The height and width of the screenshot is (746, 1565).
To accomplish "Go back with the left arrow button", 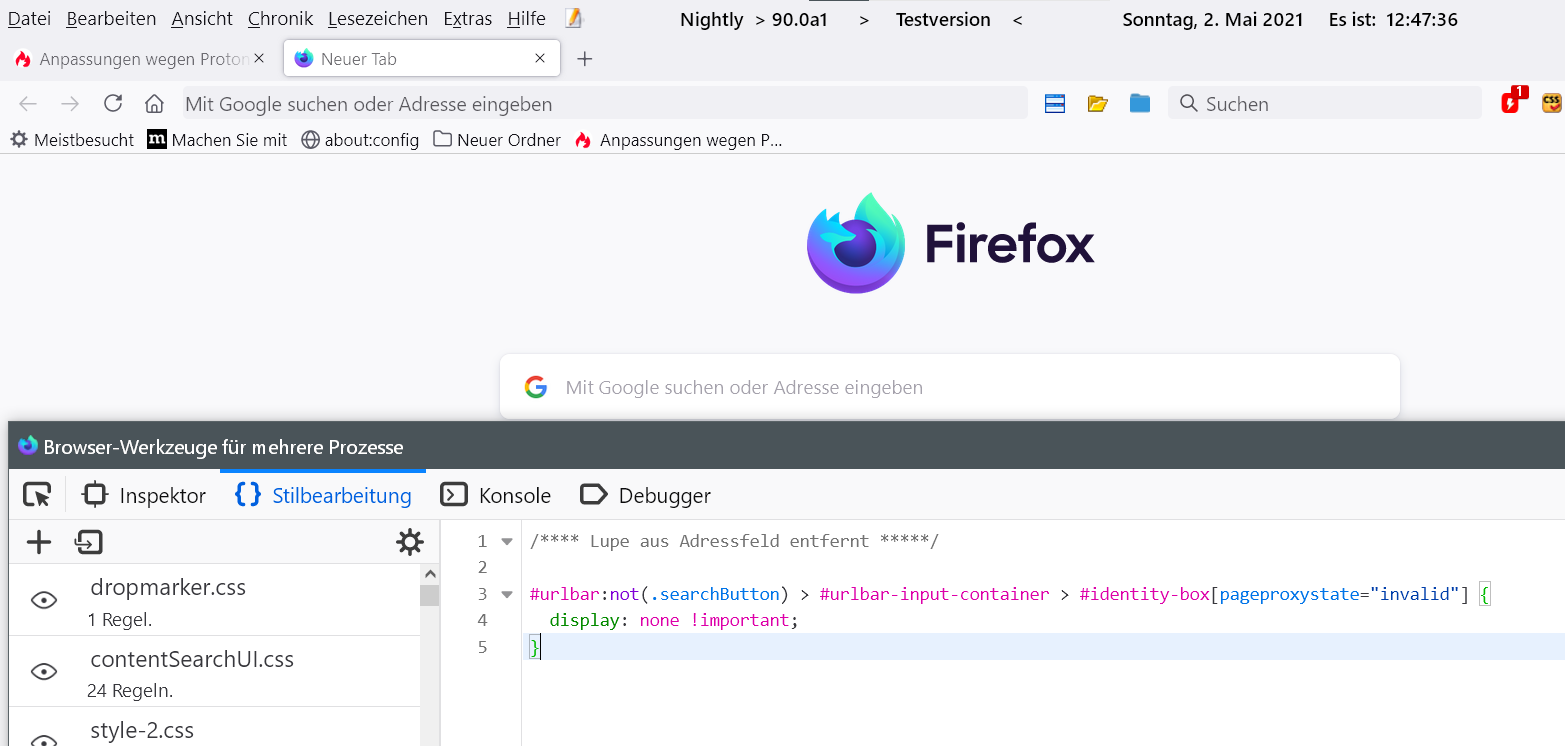I will point(28,104).
